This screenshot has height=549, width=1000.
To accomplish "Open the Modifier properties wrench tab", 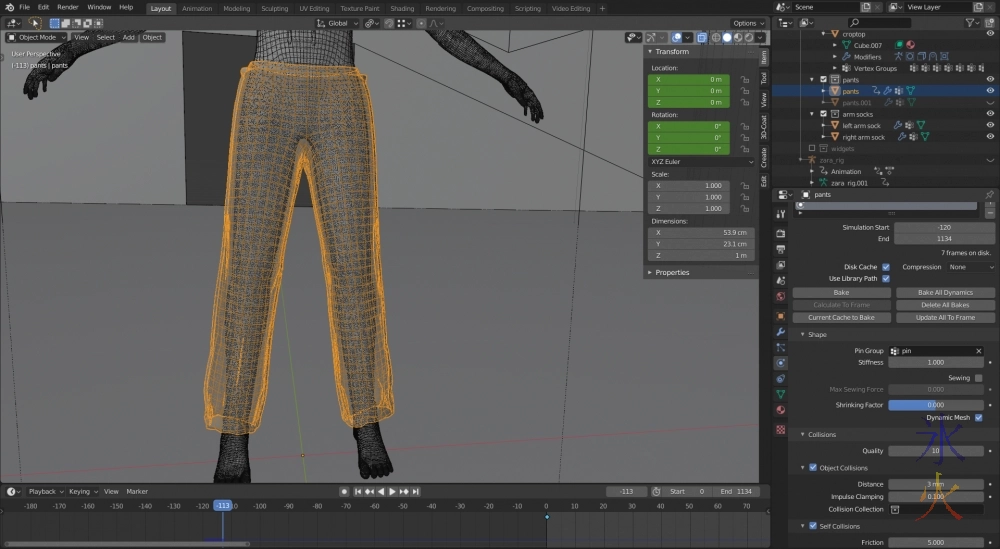I will (781, 331).
